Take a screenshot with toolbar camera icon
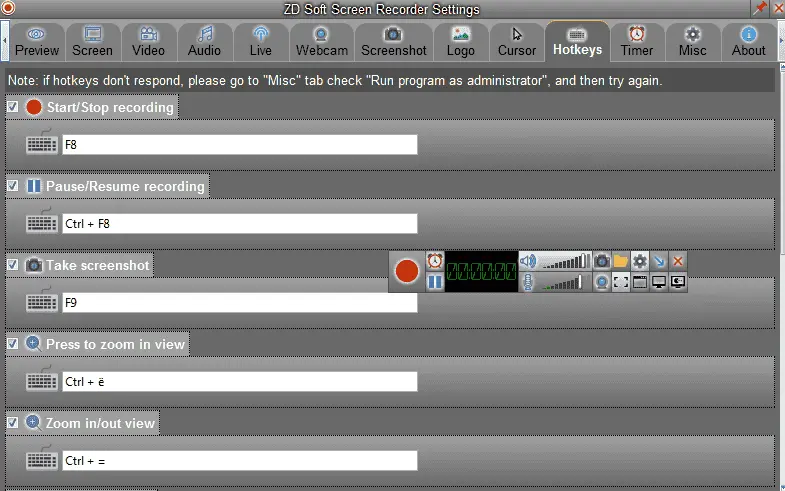Image resolution: width=785 pixels, height=491 pixels. click(602, 261)
